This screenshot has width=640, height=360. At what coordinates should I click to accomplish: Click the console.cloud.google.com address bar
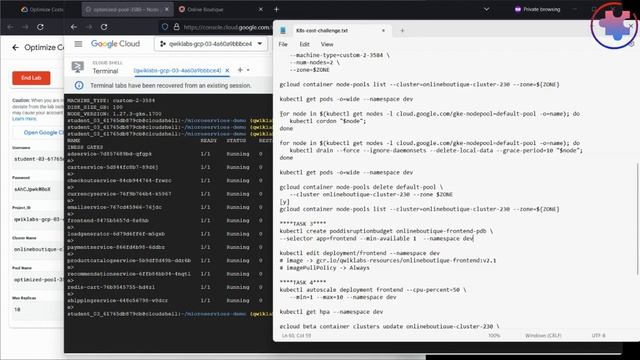pos(227,27)
